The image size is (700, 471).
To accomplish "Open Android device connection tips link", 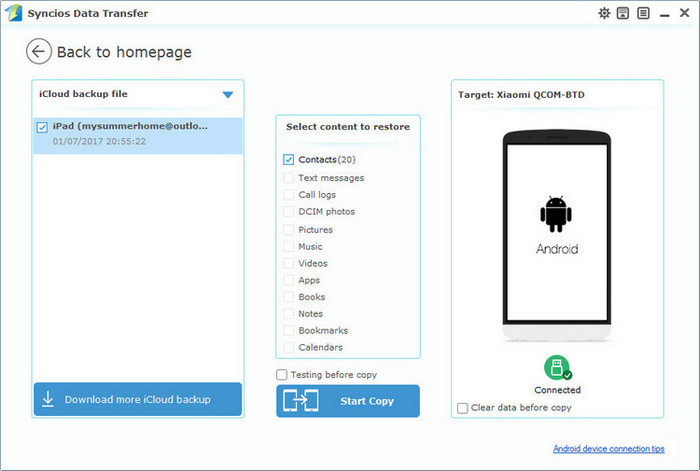I will (608, 449).
